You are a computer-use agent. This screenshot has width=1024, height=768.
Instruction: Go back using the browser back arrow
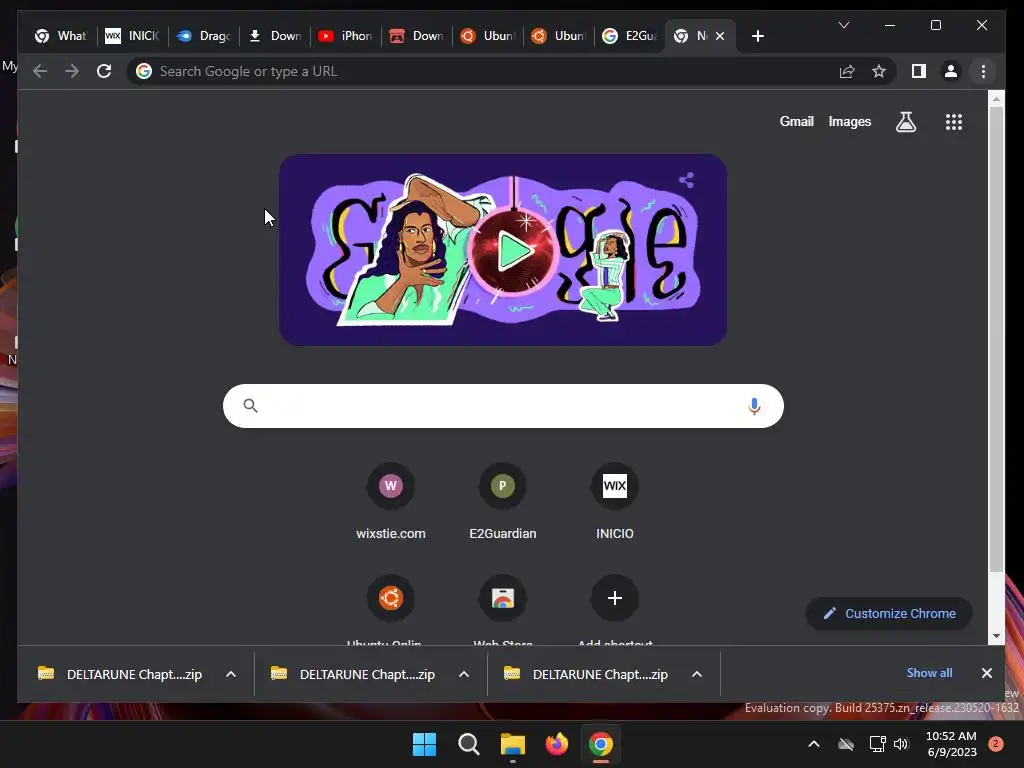[x=40, y=71]
